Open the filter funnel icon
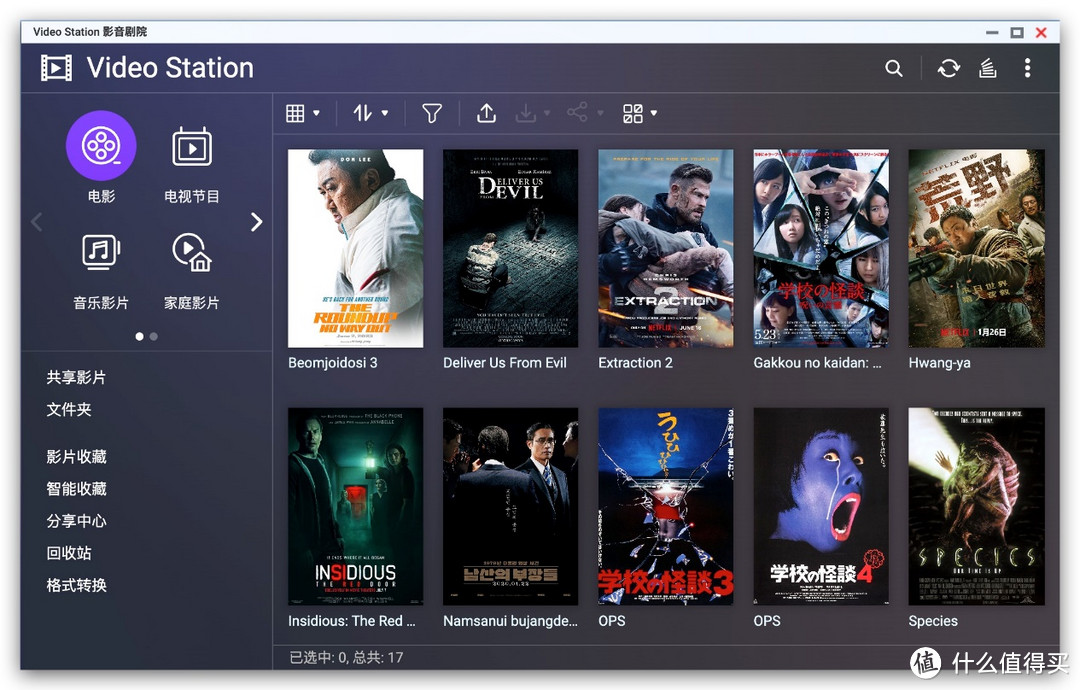 click(432, 113)
